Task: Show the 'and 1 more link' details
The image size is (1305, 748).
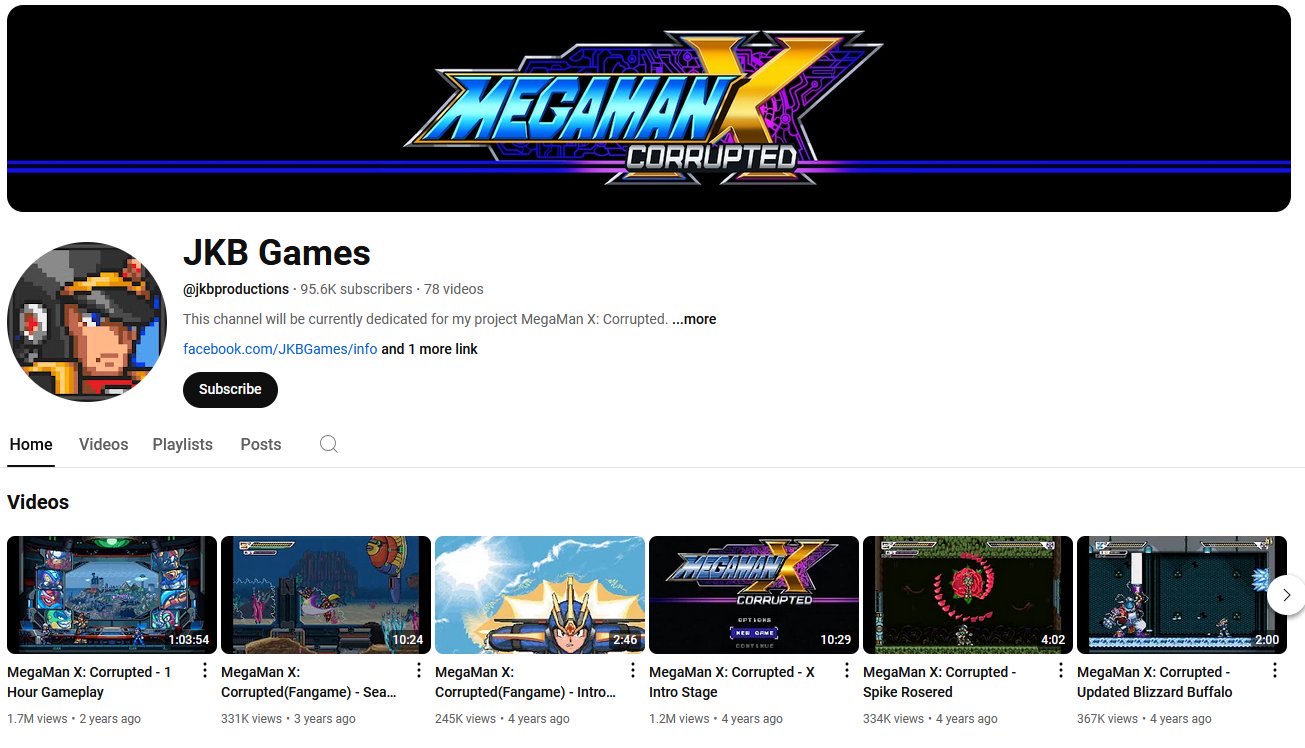Action: click(430, 349)
